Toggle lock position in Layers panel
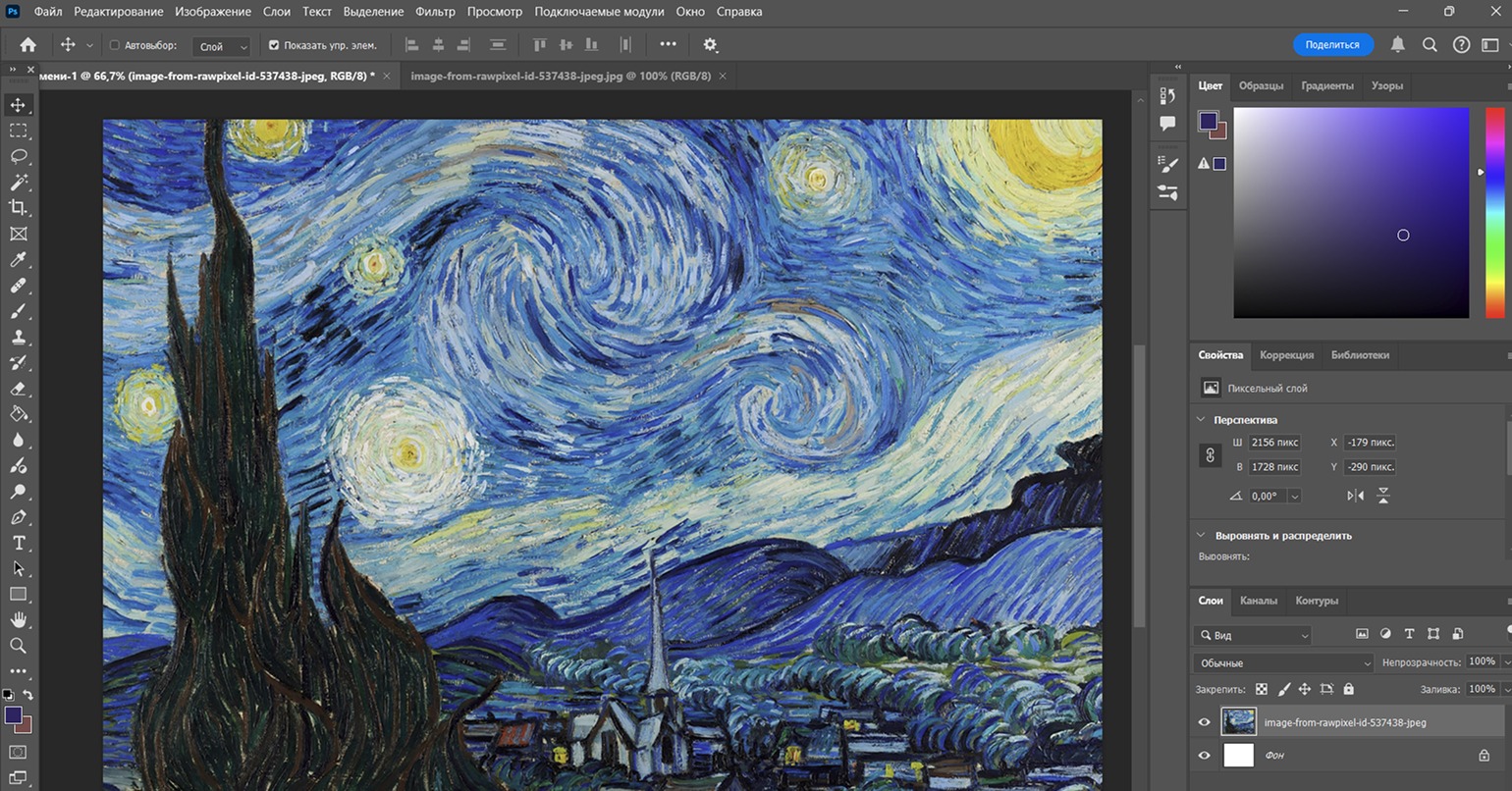This screenshot has height=791, width=1512. [1305, 689]
